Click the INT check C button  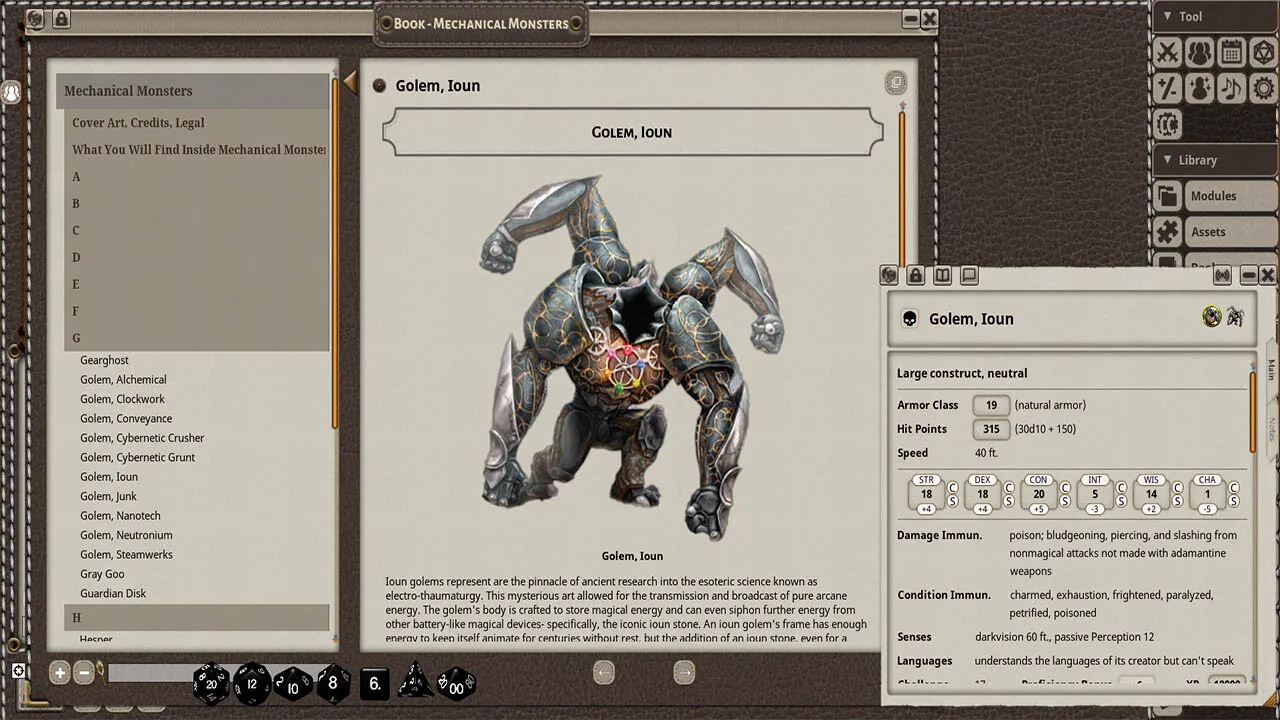(1122, 488)
